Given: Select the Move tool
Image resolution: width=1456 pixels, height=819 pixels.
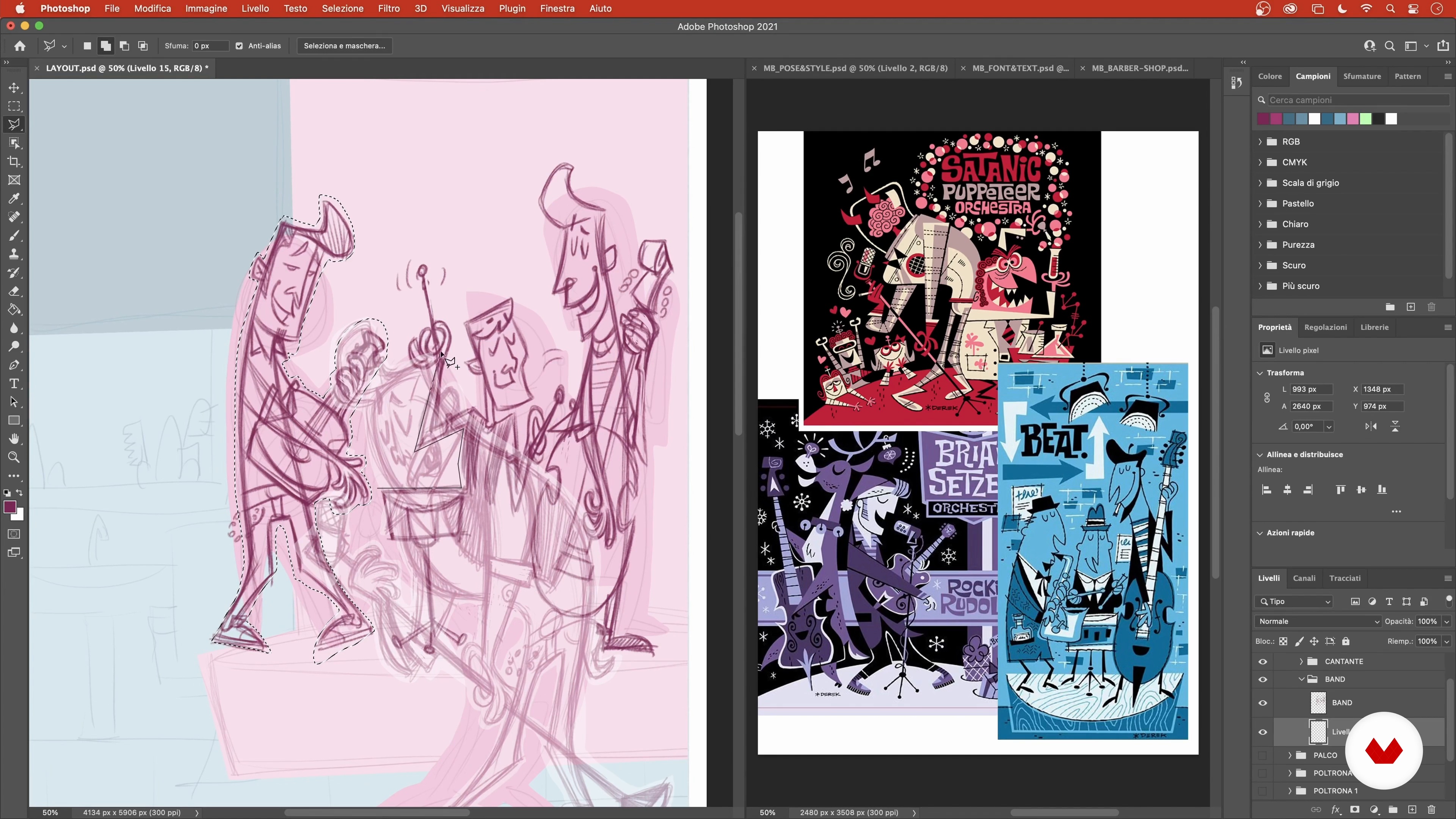Looking at the screenshot, I should pyautogui.click(x=14, y=88).
